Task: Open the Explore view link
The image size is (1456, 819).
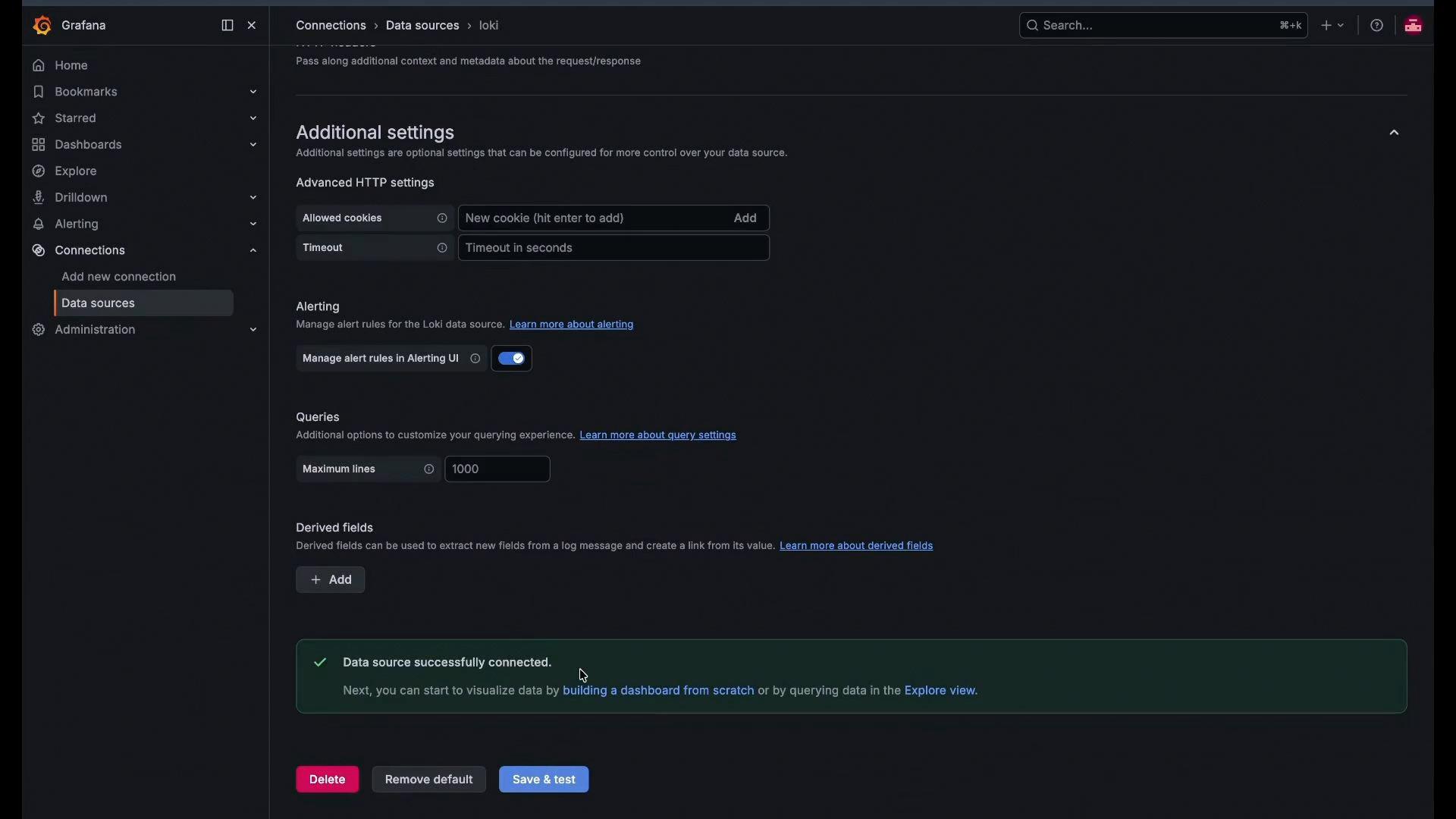Action: click(941, 692)
